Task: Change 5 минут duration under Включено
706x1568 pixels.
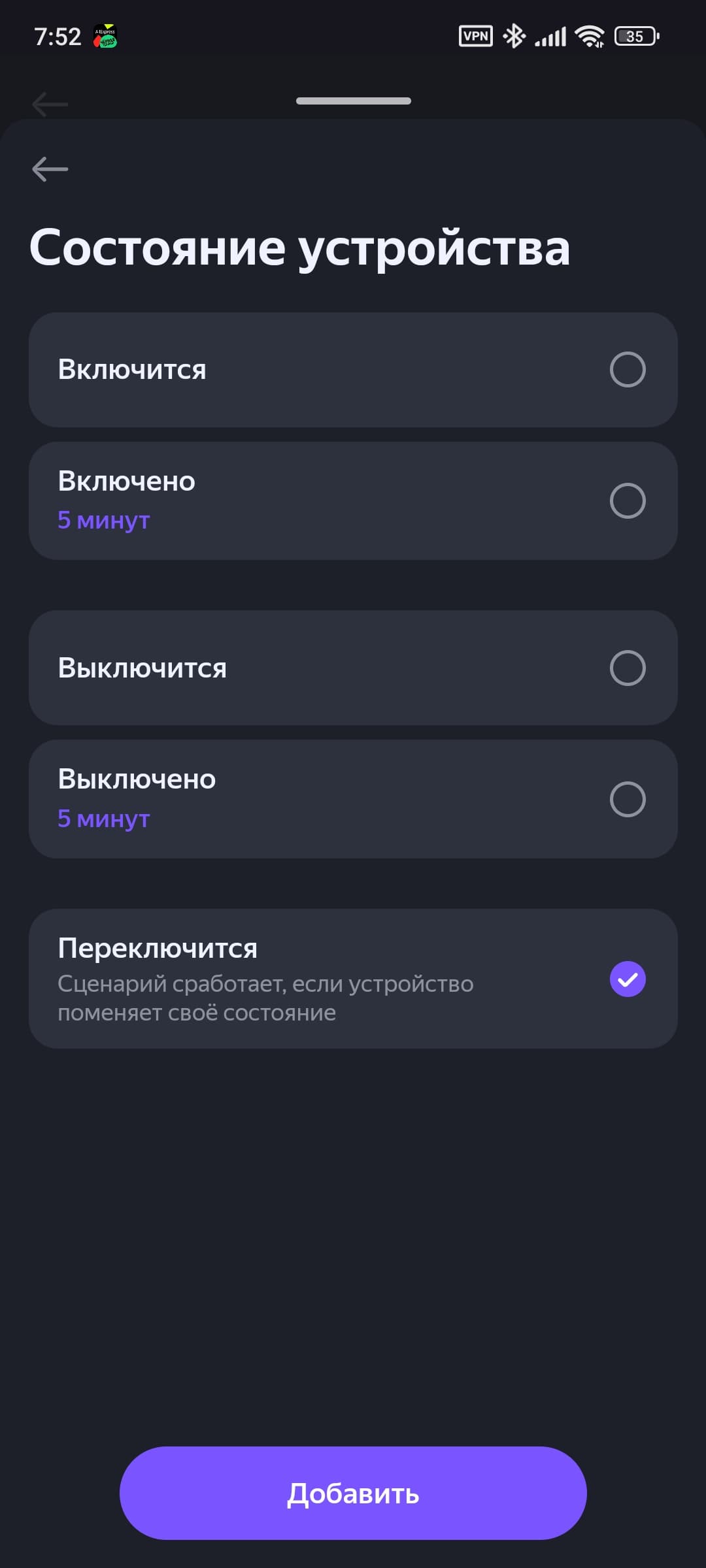Action: click(104, 520)
